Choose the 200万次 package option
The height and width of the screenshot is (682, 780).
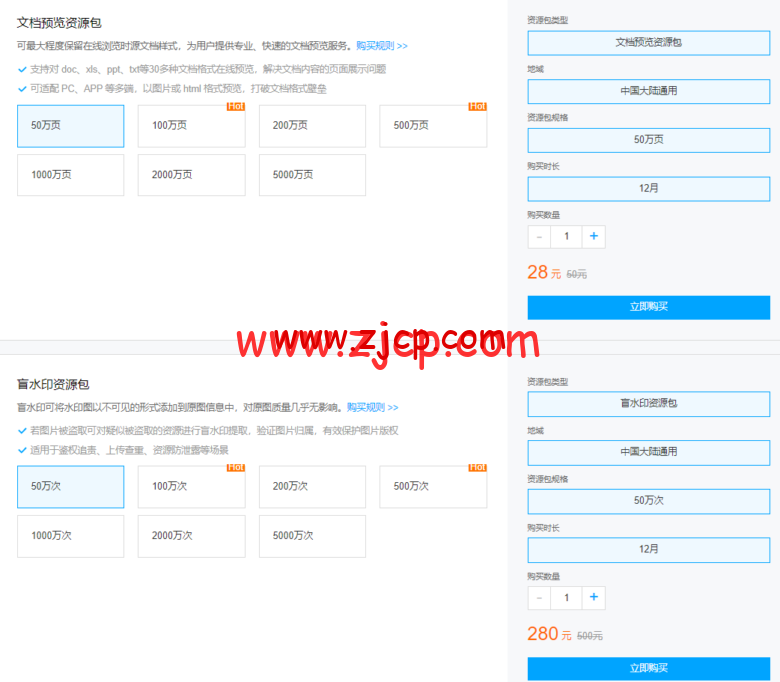click(x=312, y=487)
